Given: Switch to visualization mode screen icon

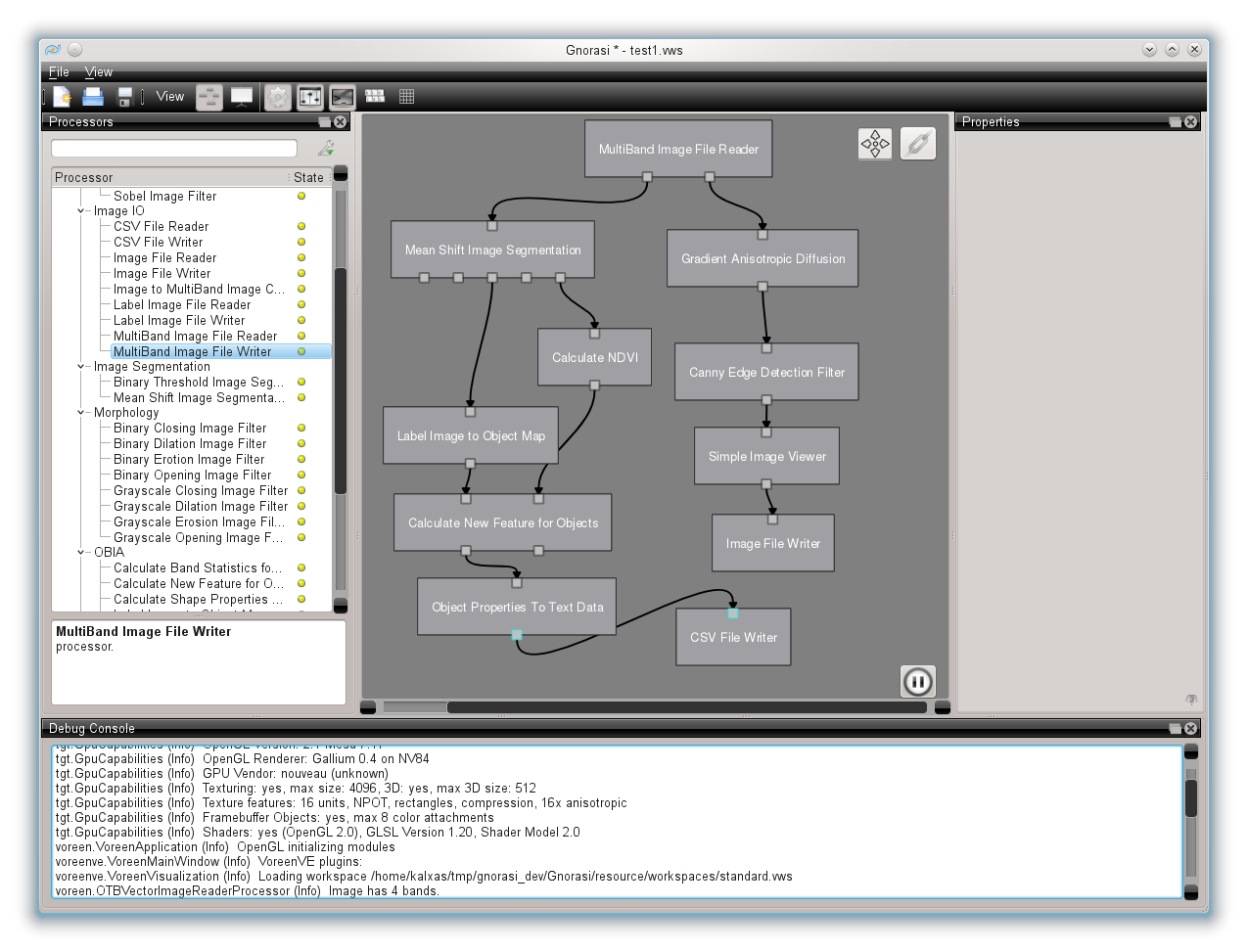Looking at the screenshot, I should 241,97.
